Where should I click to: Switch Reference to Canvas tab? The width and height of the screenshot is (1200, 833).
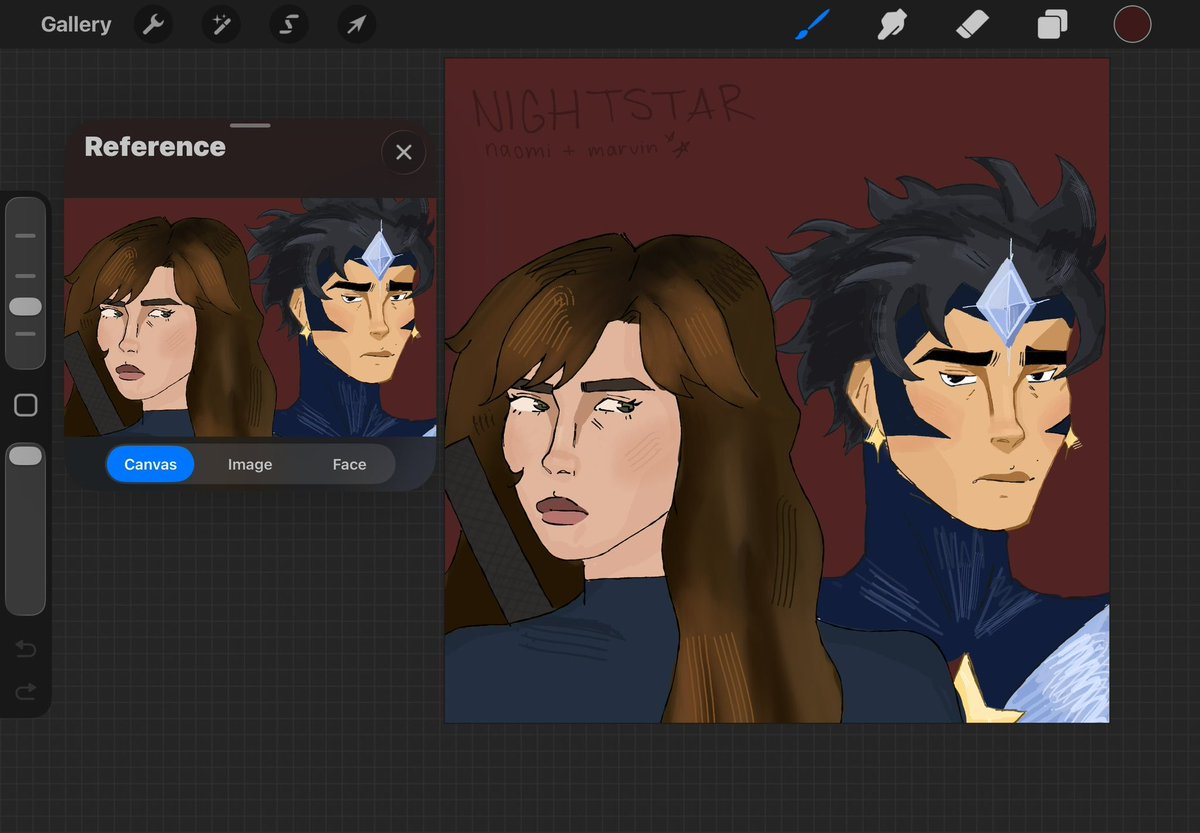[150, 464]
